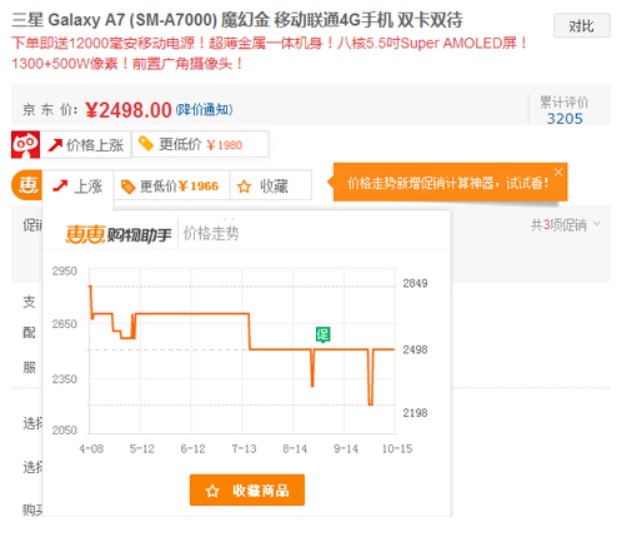The height and width of the screenshot is (545, 624).
Task: Click the 收藏 star tab
Action: 265,186
